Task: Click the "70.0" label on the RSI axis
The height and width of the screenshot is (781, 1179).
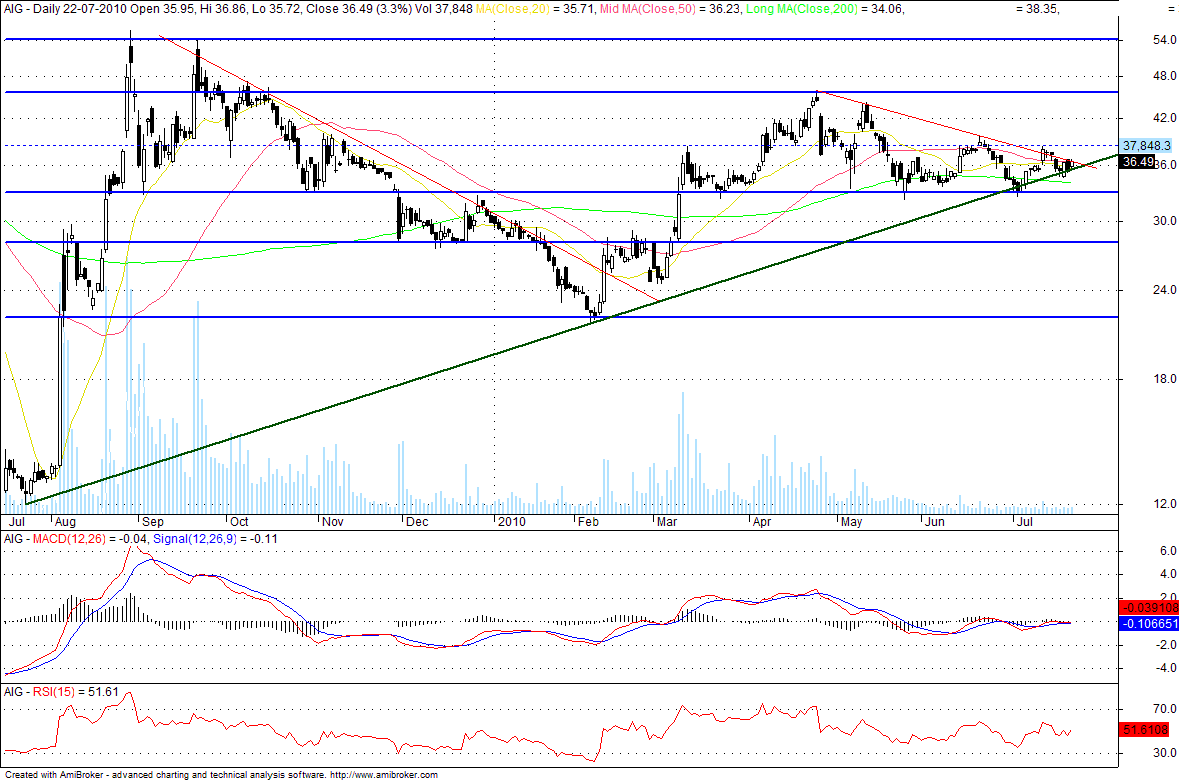Action: pyautogui.click(x=1165, y=709)
